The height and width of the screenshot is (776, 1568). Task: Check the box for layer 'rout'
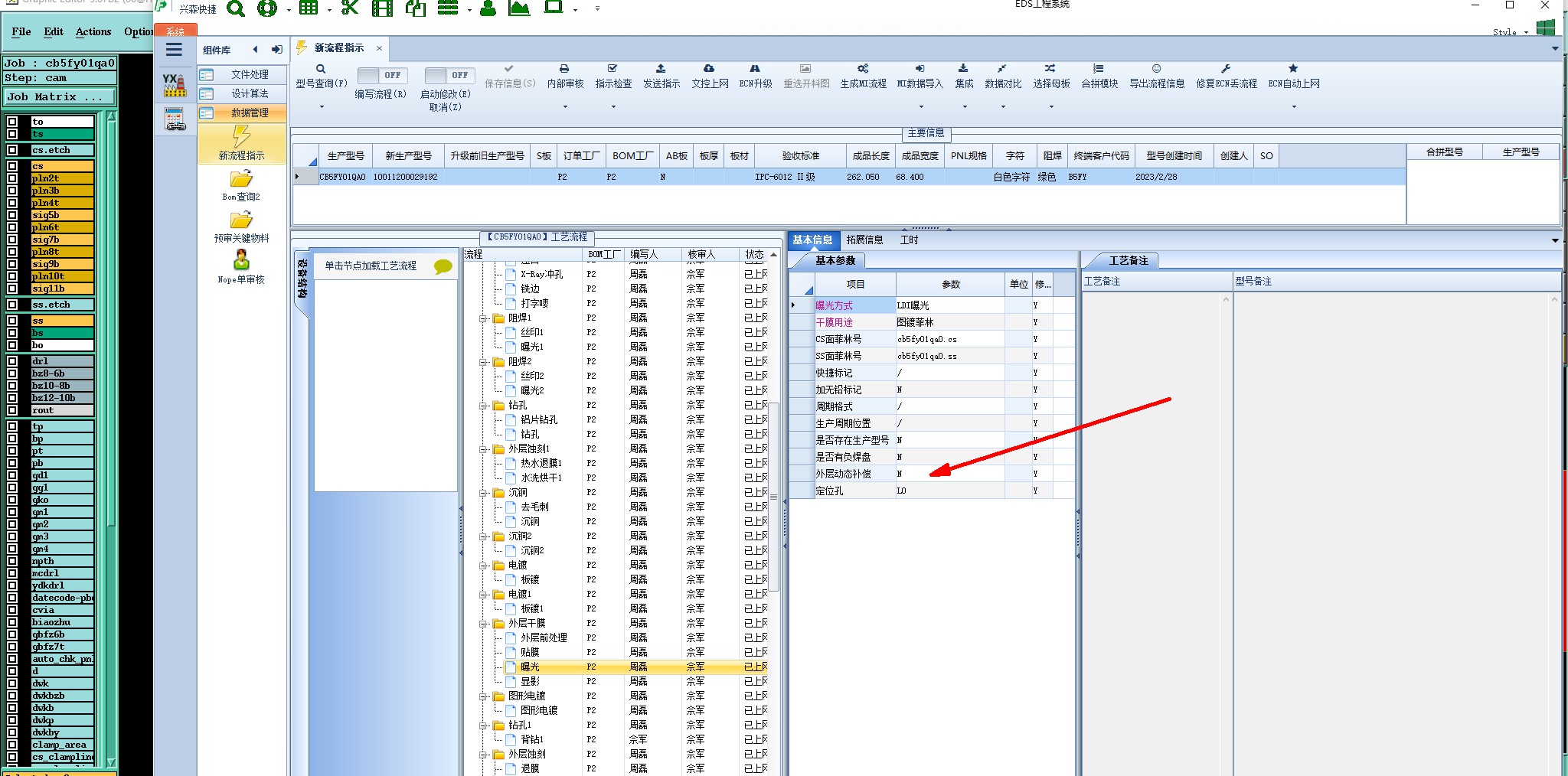[x=12, y=410]
